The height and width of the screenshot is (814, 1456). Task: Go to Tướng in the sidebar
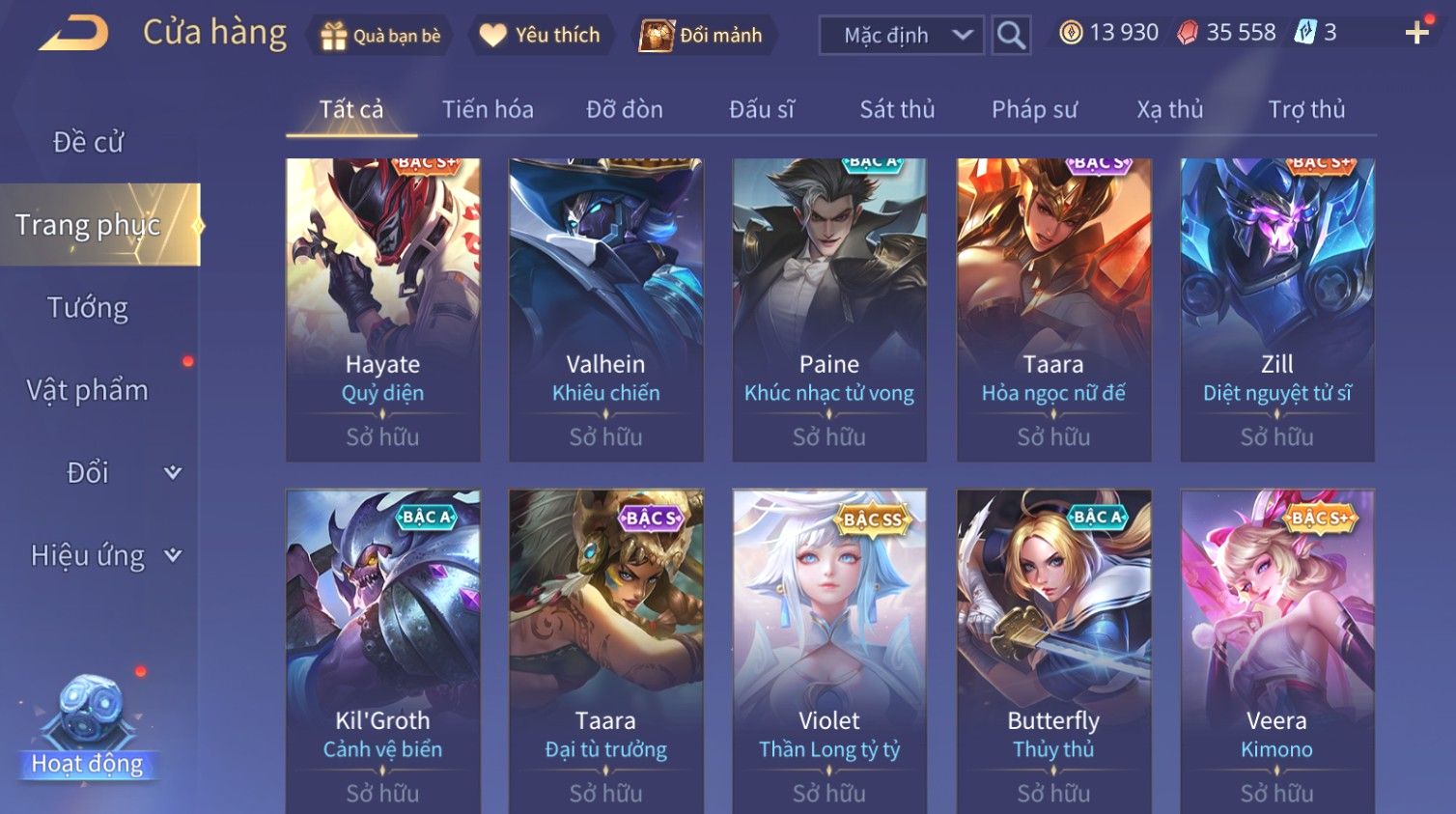88,308
